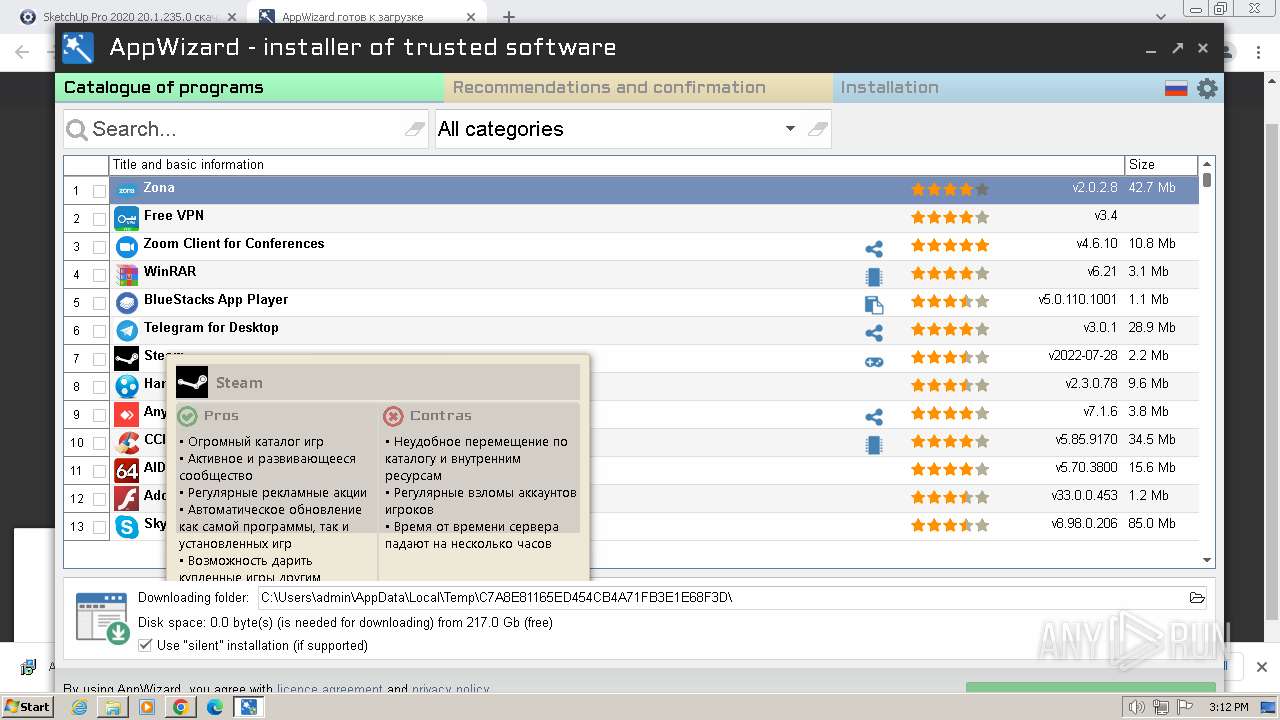
Task: Tick the checkbox for Free VPN
Action: click(x=99, y=219)
